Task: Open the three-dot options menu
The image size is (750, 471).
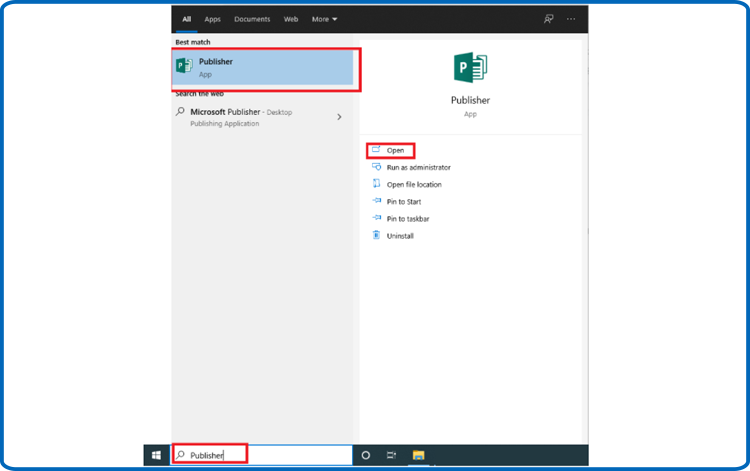Action: point(571,19)
